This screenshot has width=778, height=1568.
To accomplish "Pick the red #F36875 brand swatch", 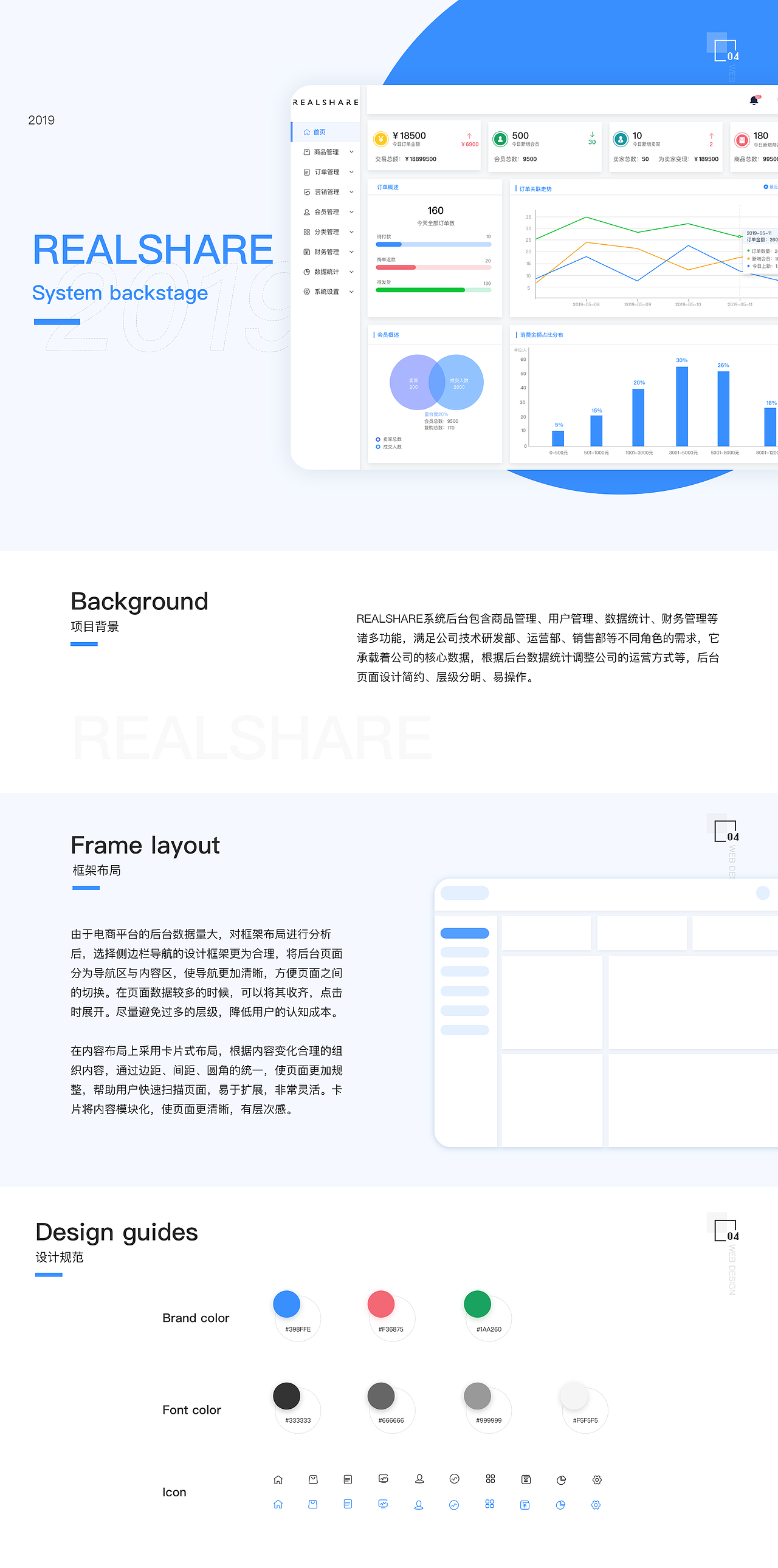I will point(381,1304).
